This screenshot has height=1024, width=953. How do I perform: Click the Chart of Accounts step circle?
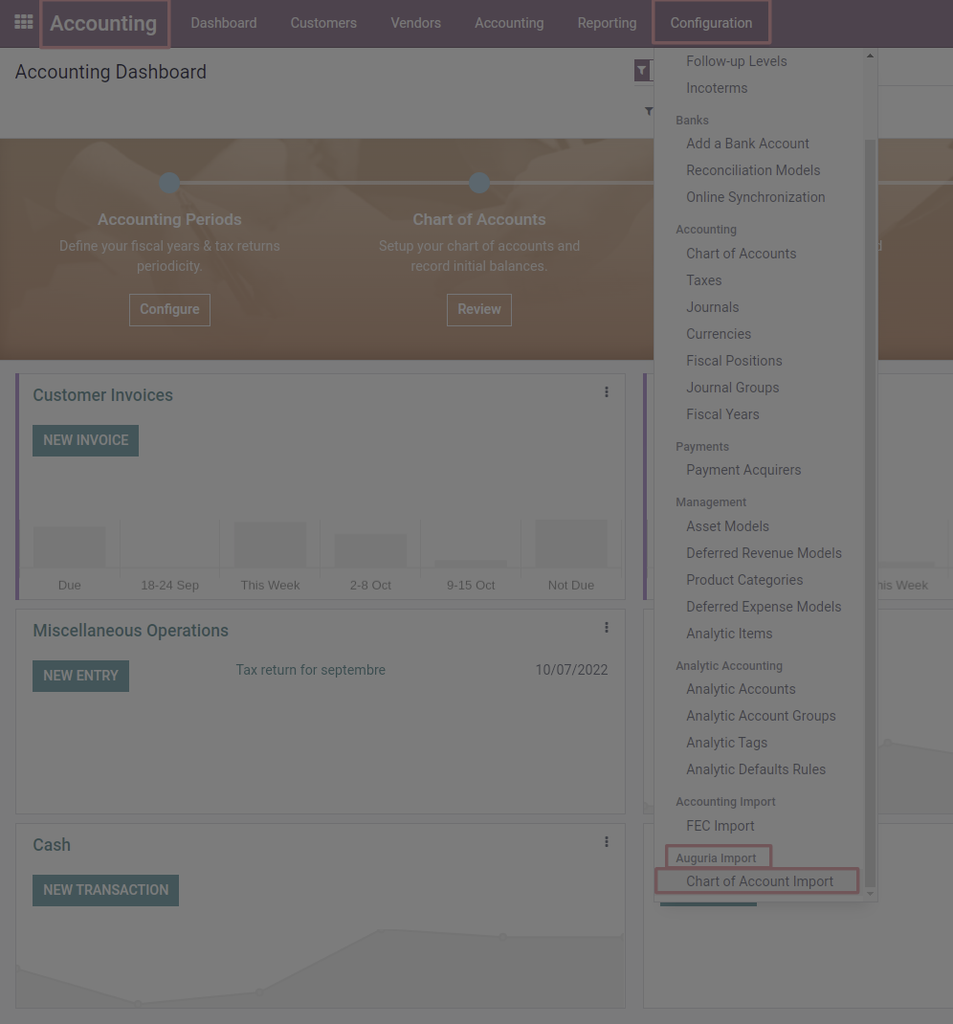[479, 183]
